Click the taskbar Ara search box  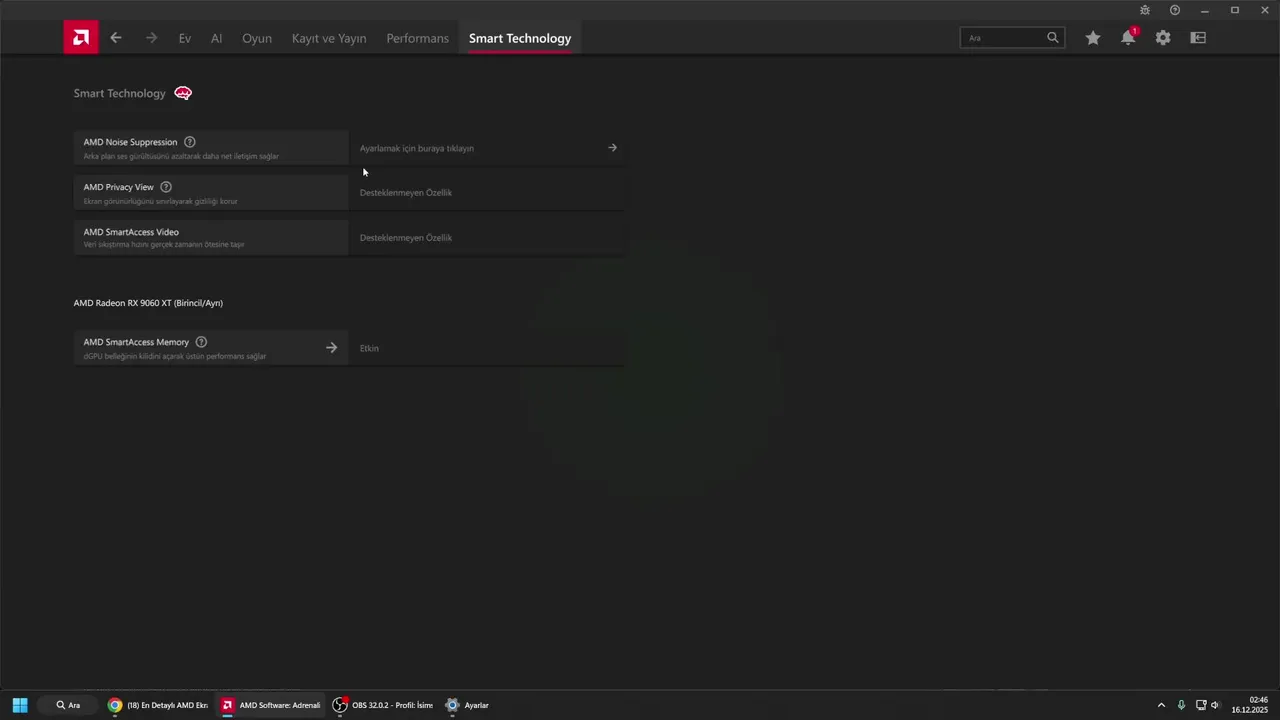[x=69, y=705]
